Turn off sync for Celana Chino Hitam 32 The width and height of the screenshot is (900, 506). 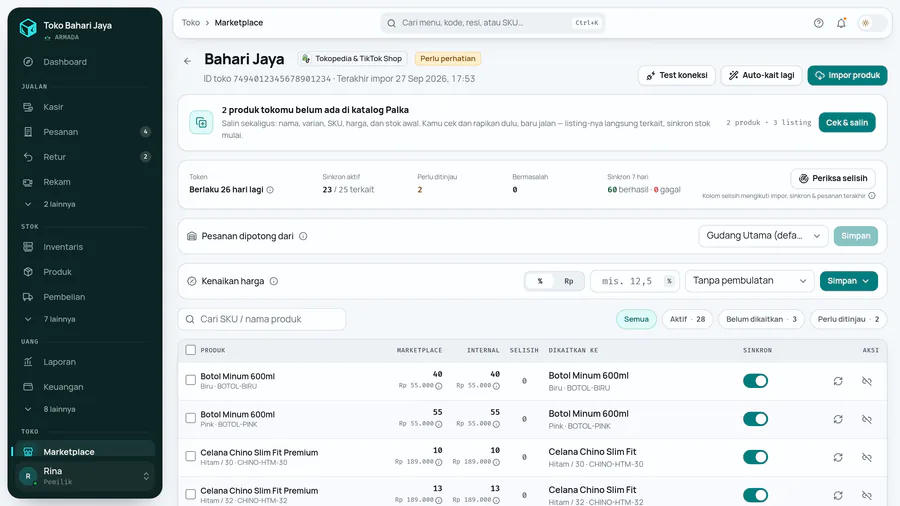coord(755,495)
